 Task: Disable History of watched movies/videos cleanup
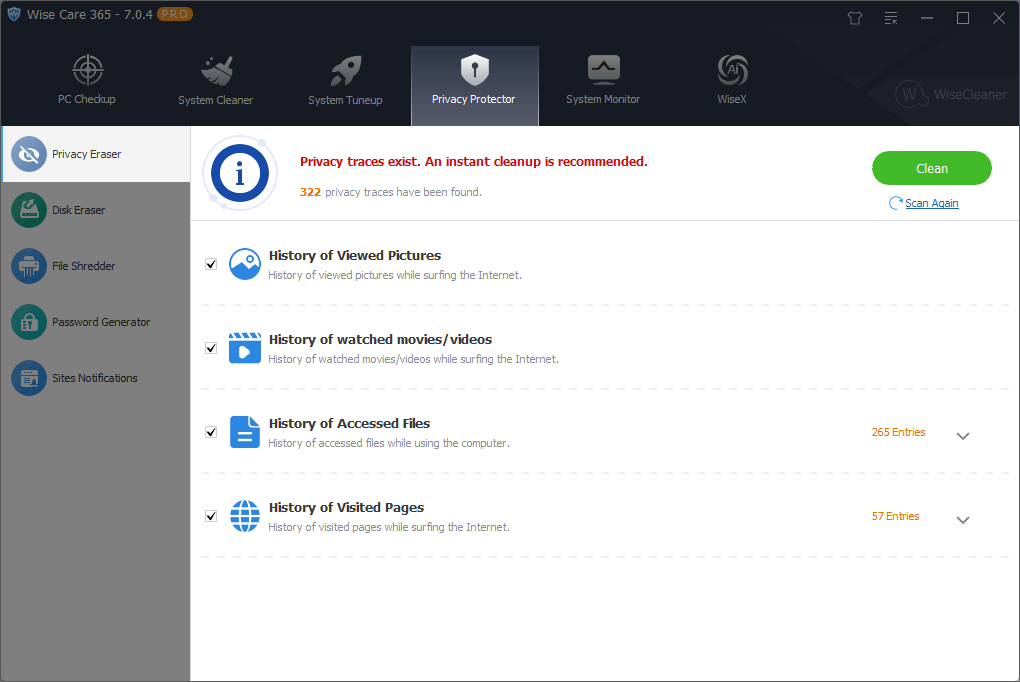tap(211, 347)
